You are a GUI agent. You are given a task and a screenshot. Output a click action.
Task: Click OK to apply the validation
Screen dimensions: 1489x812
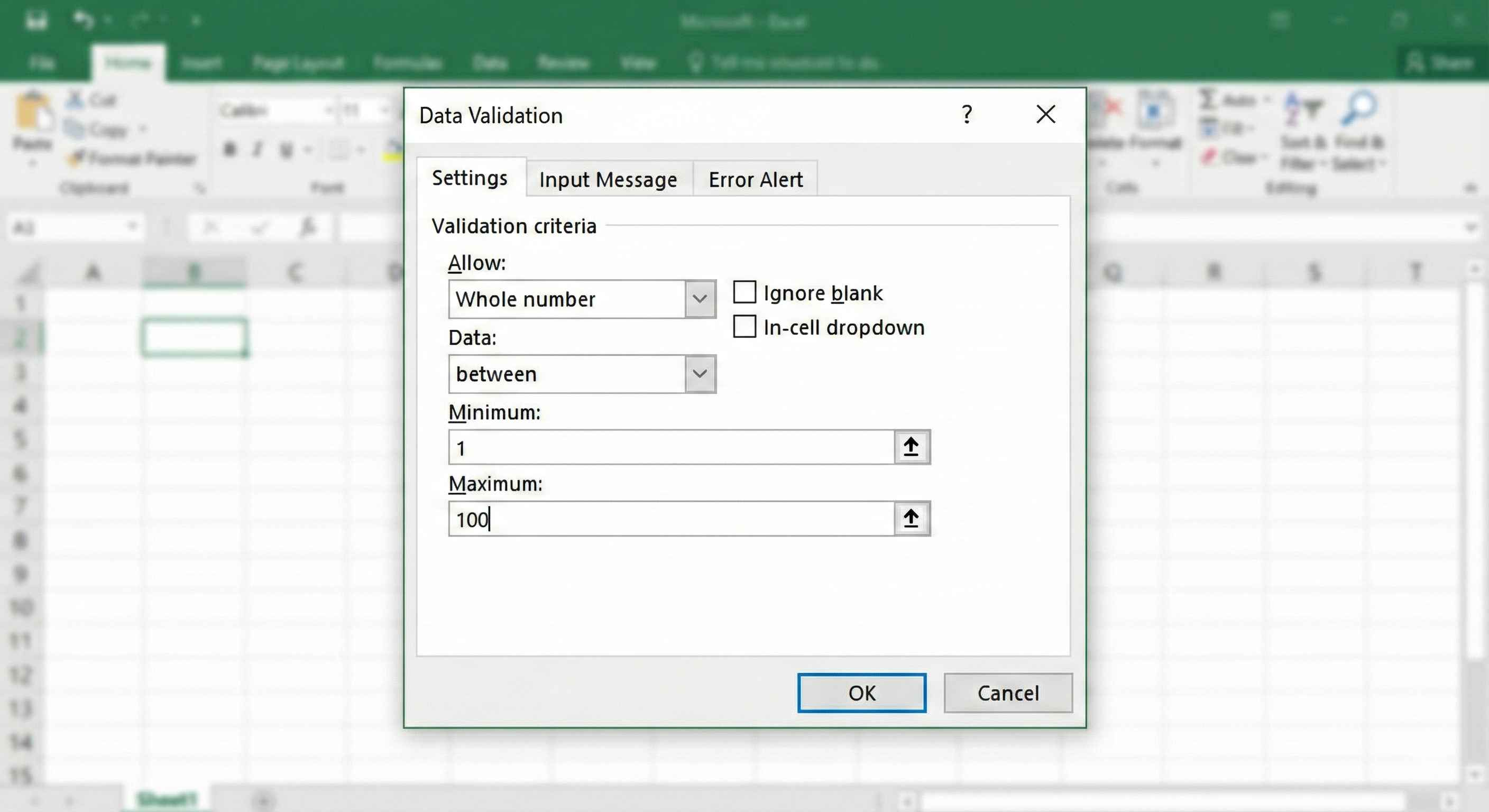point(861,693)
